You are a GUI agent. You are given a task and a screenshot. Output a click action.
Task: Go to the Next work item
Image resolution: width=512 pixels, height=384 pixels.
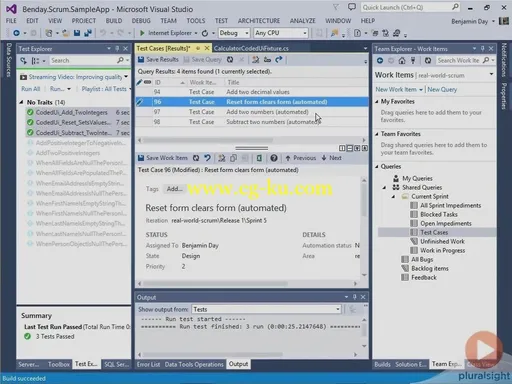tap(331, 158)
